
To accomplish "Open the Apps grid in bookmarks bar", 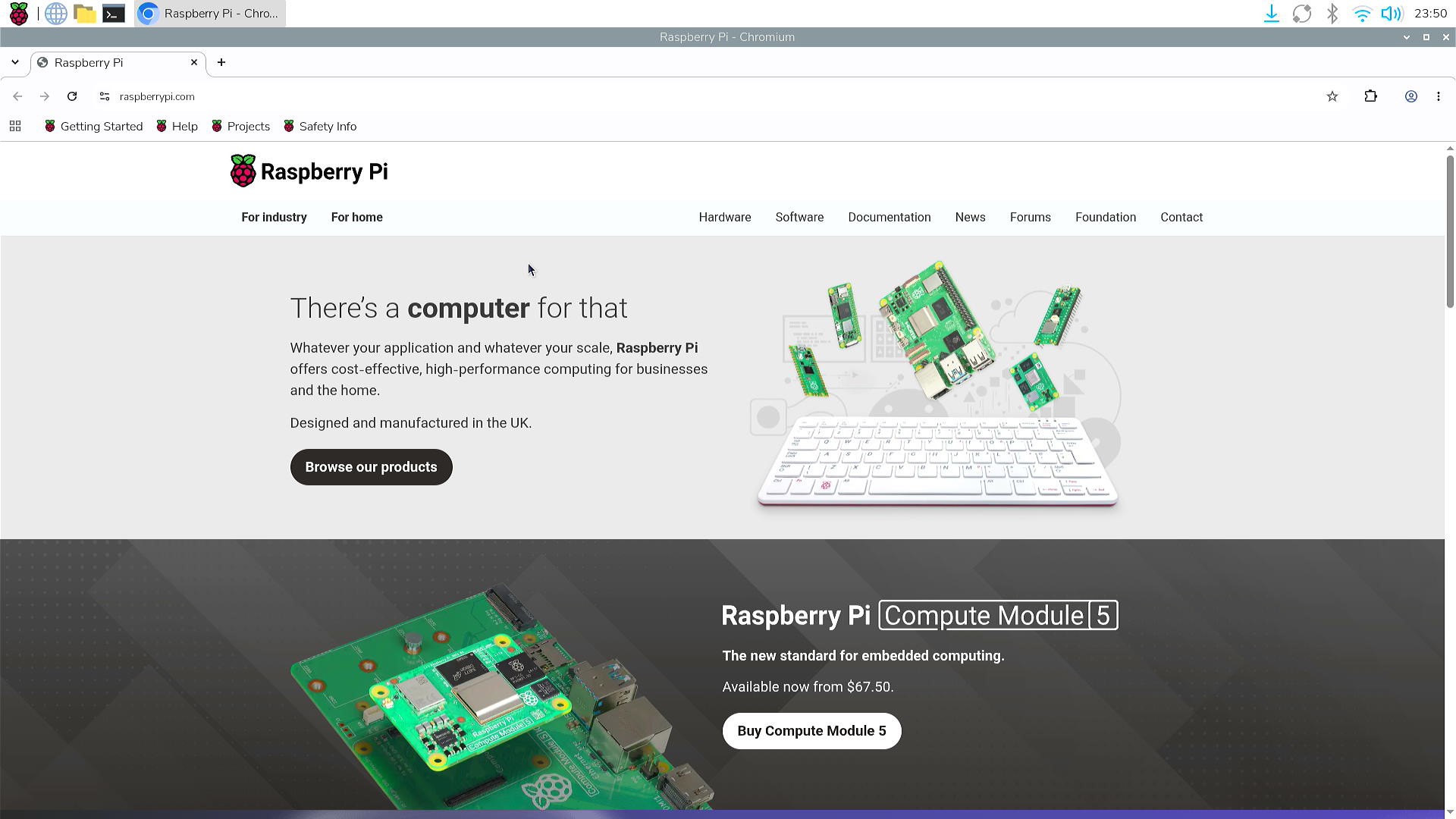I will click(15, 127).
